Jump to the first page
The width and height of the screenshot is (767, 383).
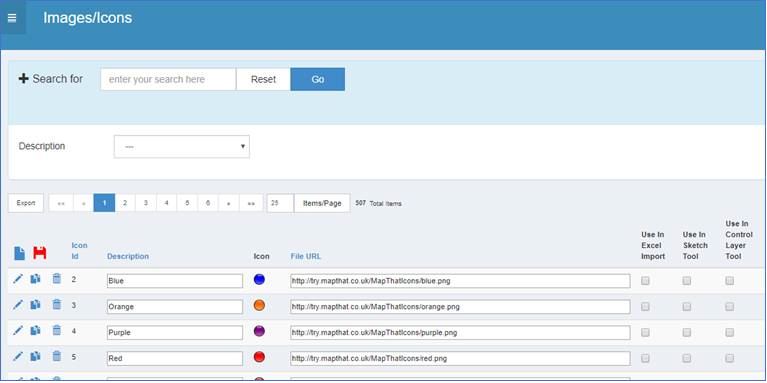tap(61, 203)
